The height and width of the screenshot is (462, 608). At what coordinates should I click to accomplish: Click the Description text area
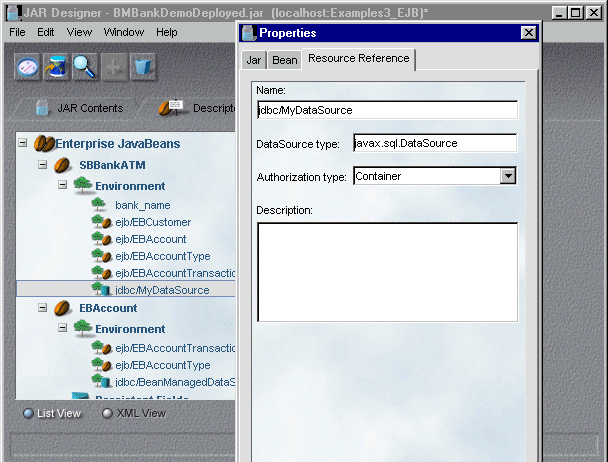point(387,272)
